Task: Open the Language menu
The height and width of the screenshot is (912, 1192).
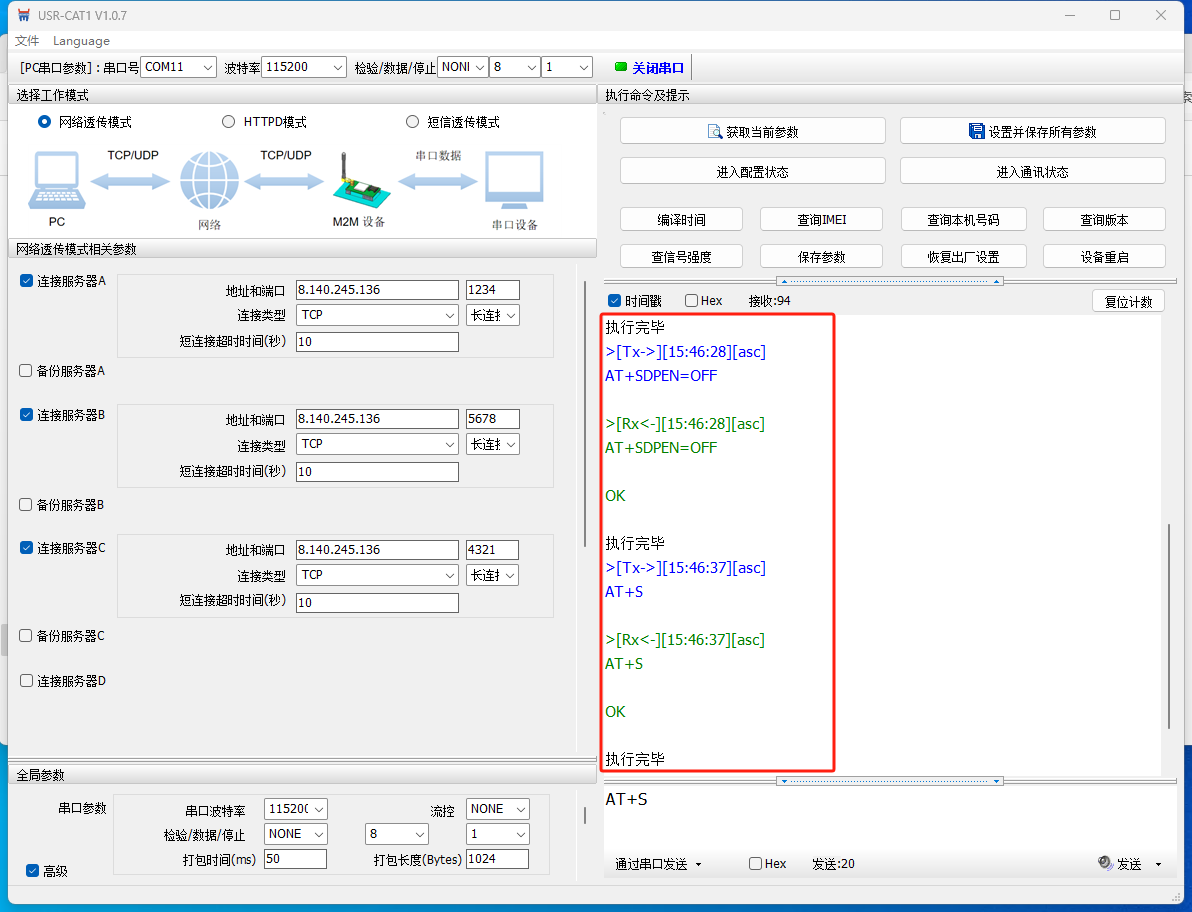Action: point(81,41)
